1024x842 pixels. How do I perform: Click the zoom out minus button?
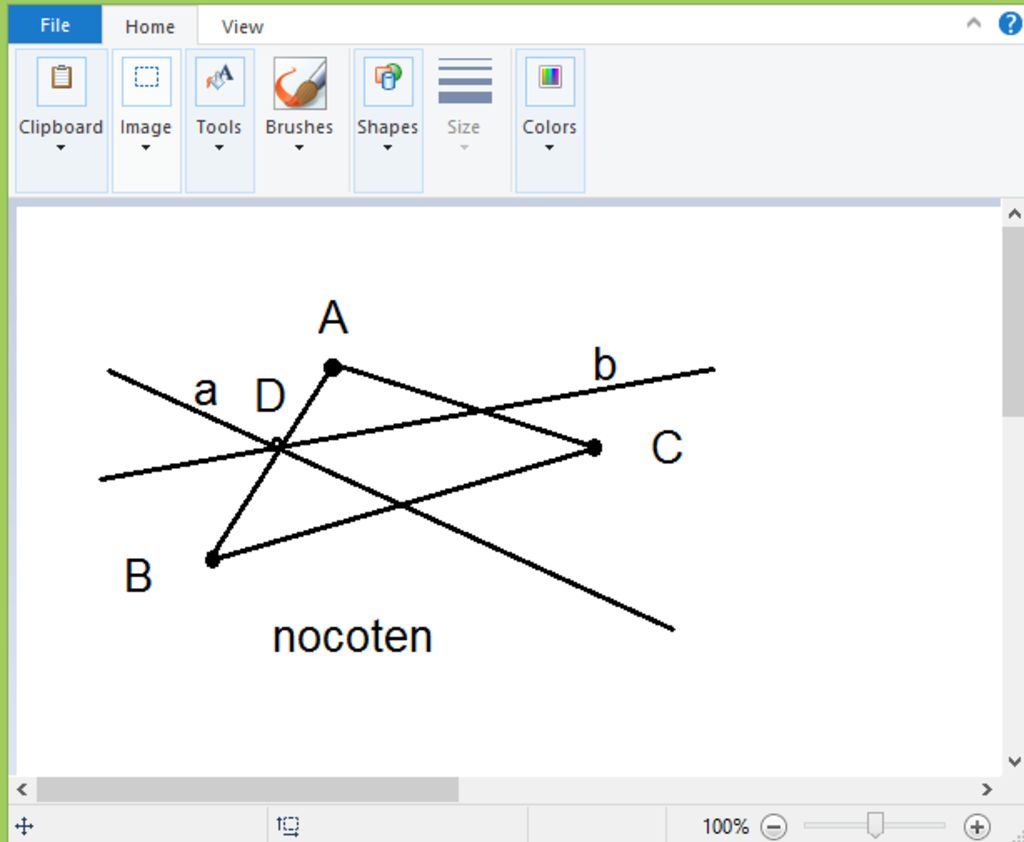tap(774, 826)
